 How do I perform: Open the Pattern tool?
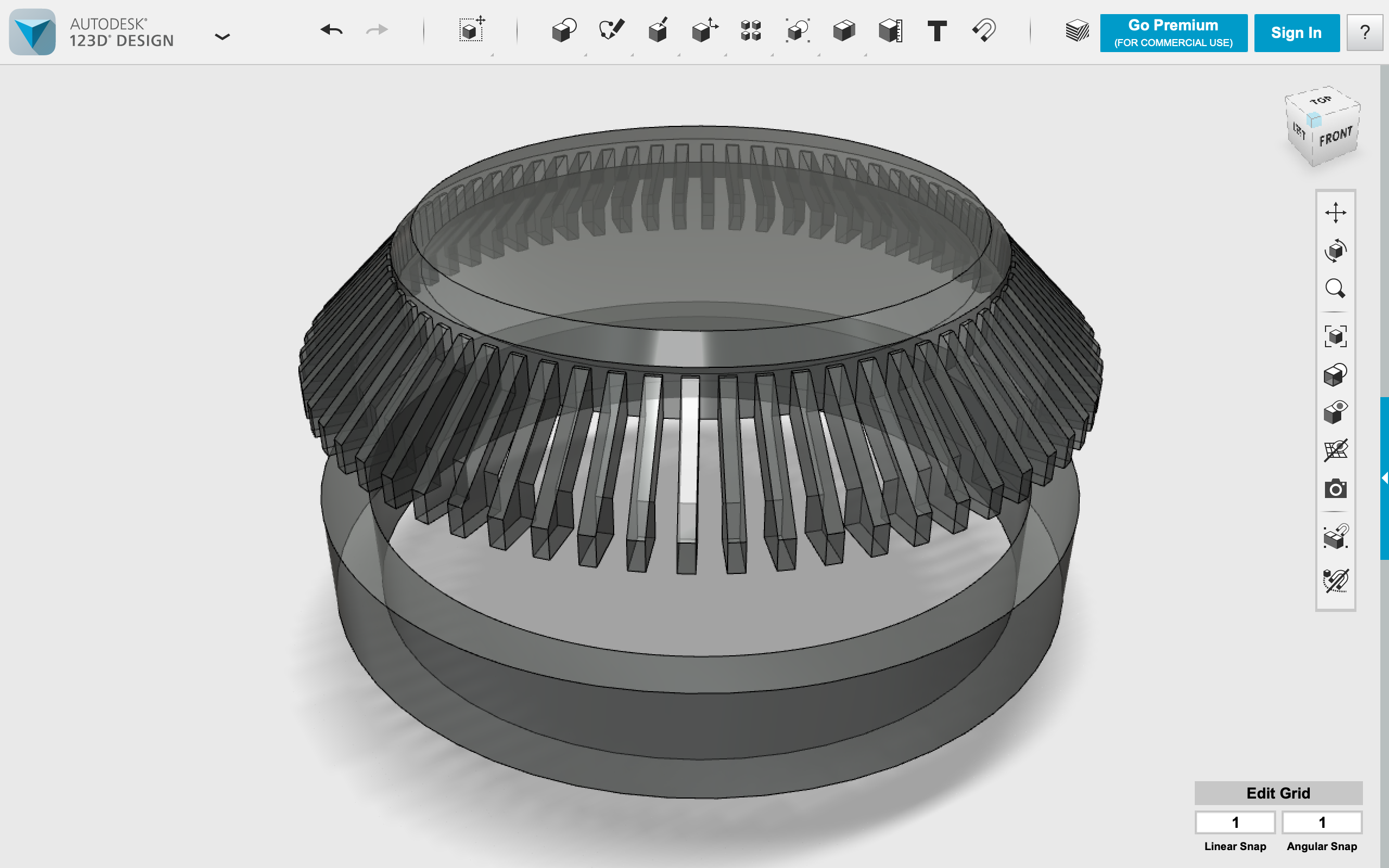point(751,30)
